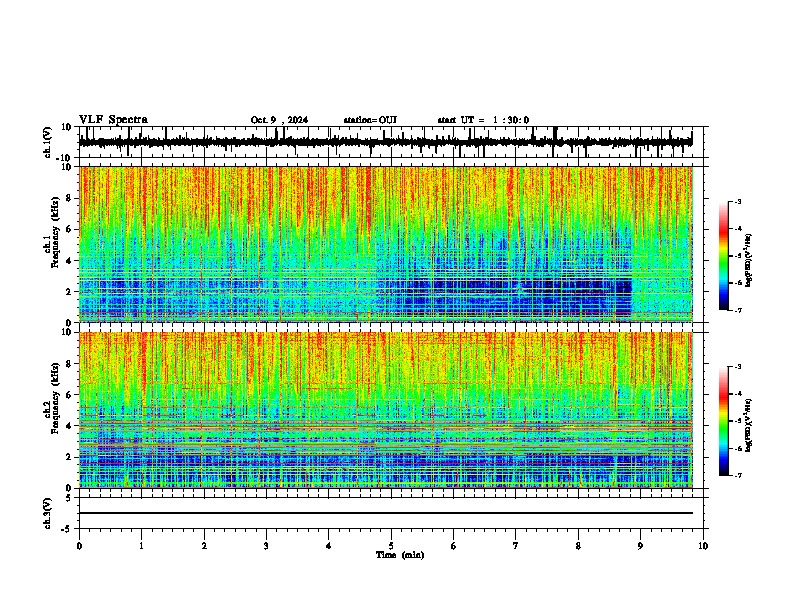
Task: Click the '5' tick on the ch.3(V) axis
Action: pos(70,497)
